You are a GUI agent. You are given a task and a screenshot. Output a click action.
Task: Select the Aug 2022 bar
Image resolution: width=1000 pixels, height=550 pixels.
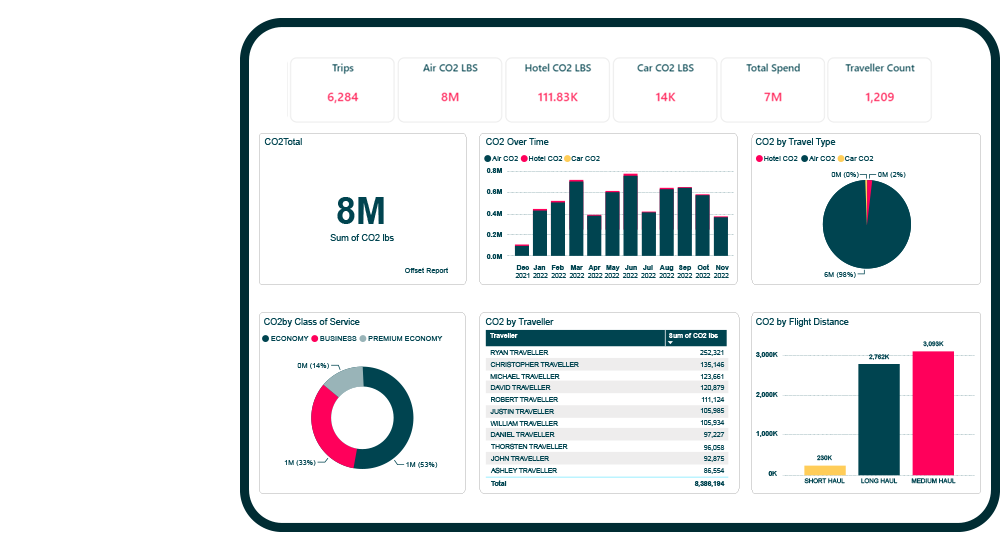pyautogui.click(x=666, y=222)
